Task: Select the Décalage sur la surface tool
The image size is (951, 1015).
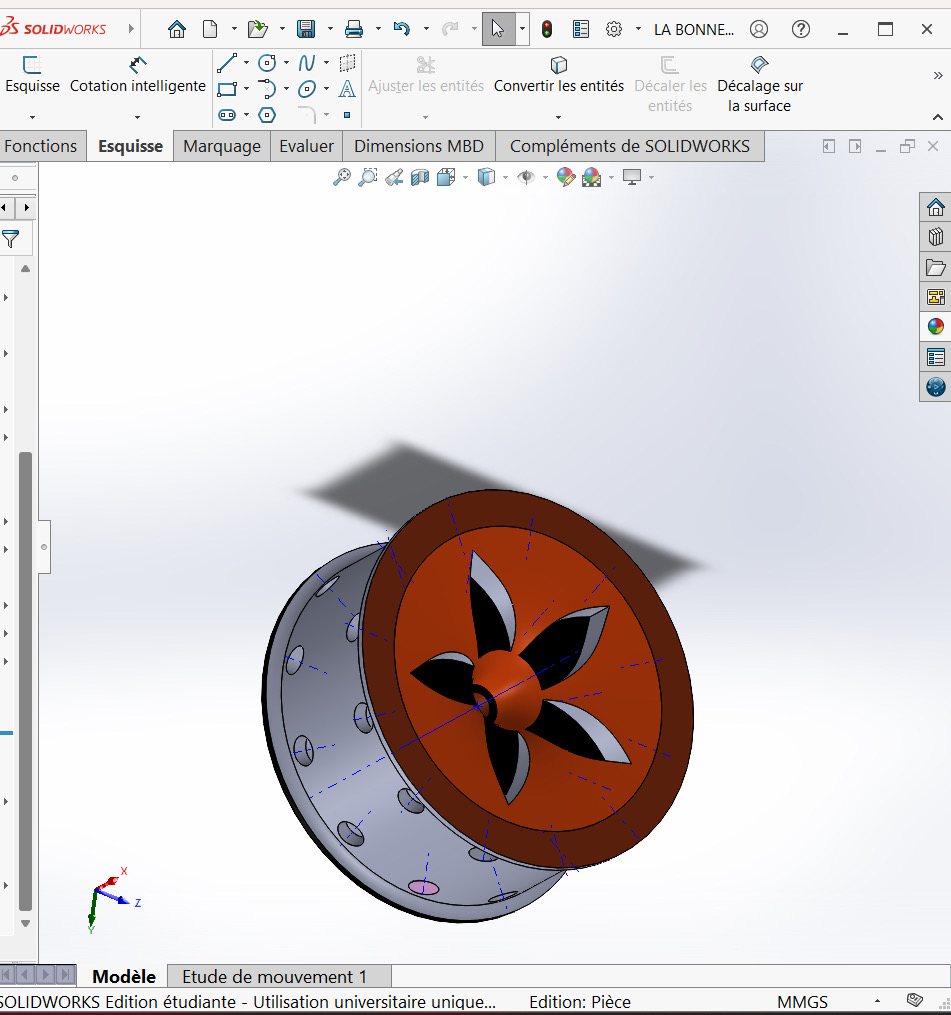Action: coord(759,66)
